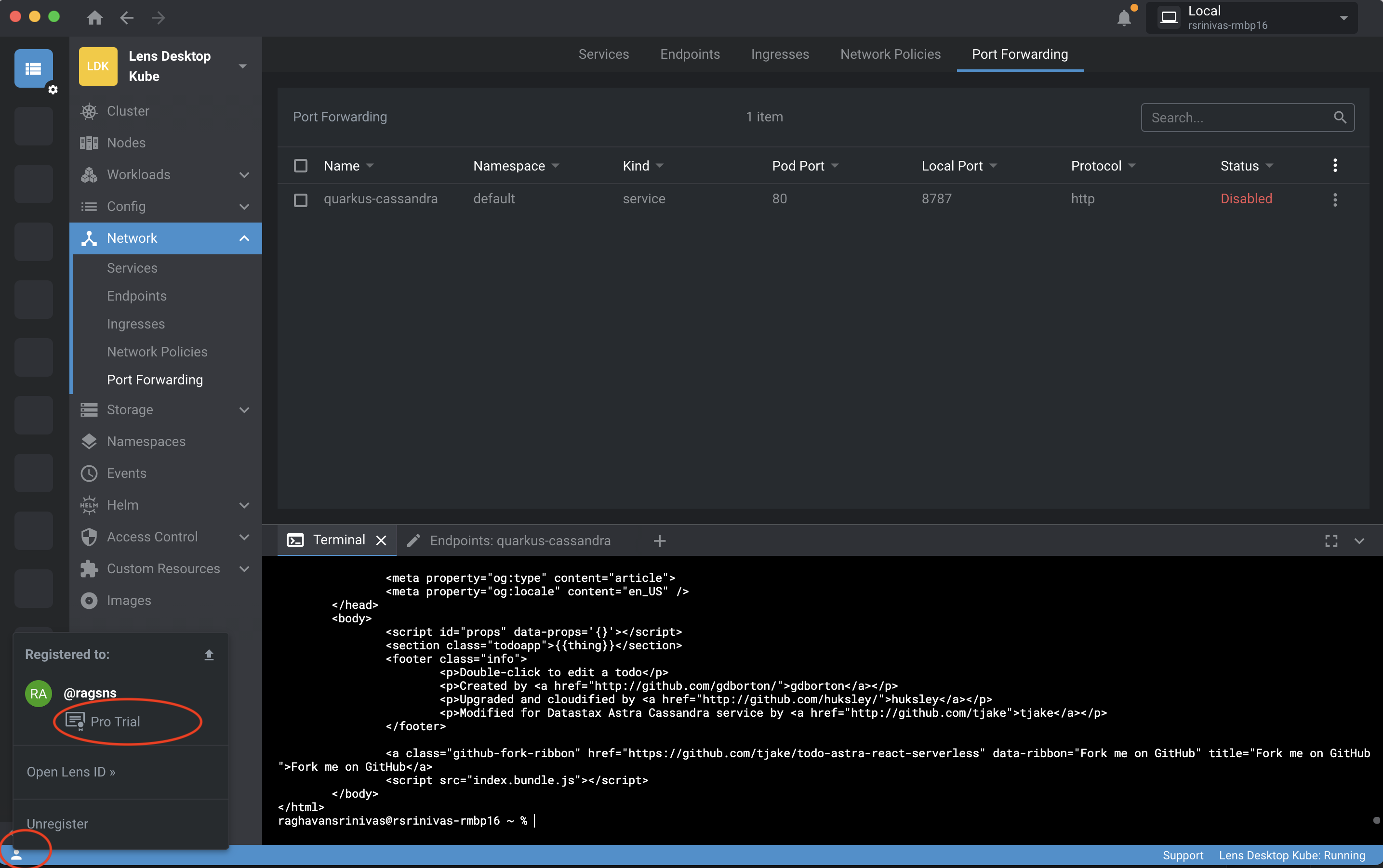Click Unregister in the account popup
1383x868 pixels.
57,824
